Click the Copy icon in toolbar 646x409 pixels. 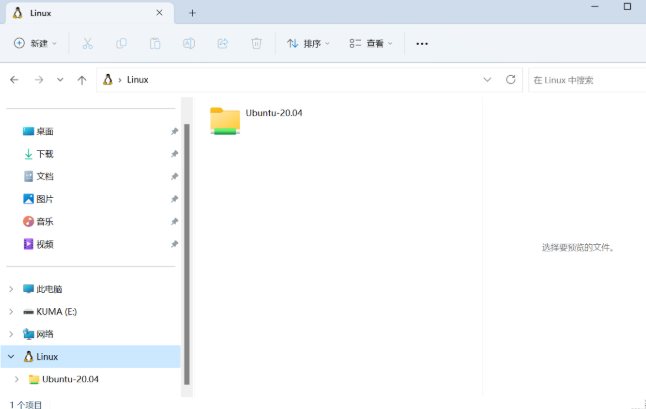[121, 43]
